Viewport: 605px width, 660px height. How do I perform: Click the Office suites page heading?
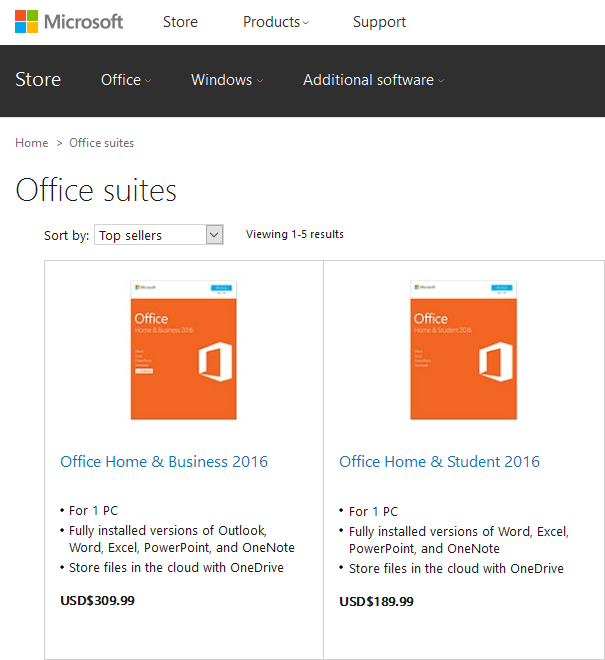[x=96, y=190]
